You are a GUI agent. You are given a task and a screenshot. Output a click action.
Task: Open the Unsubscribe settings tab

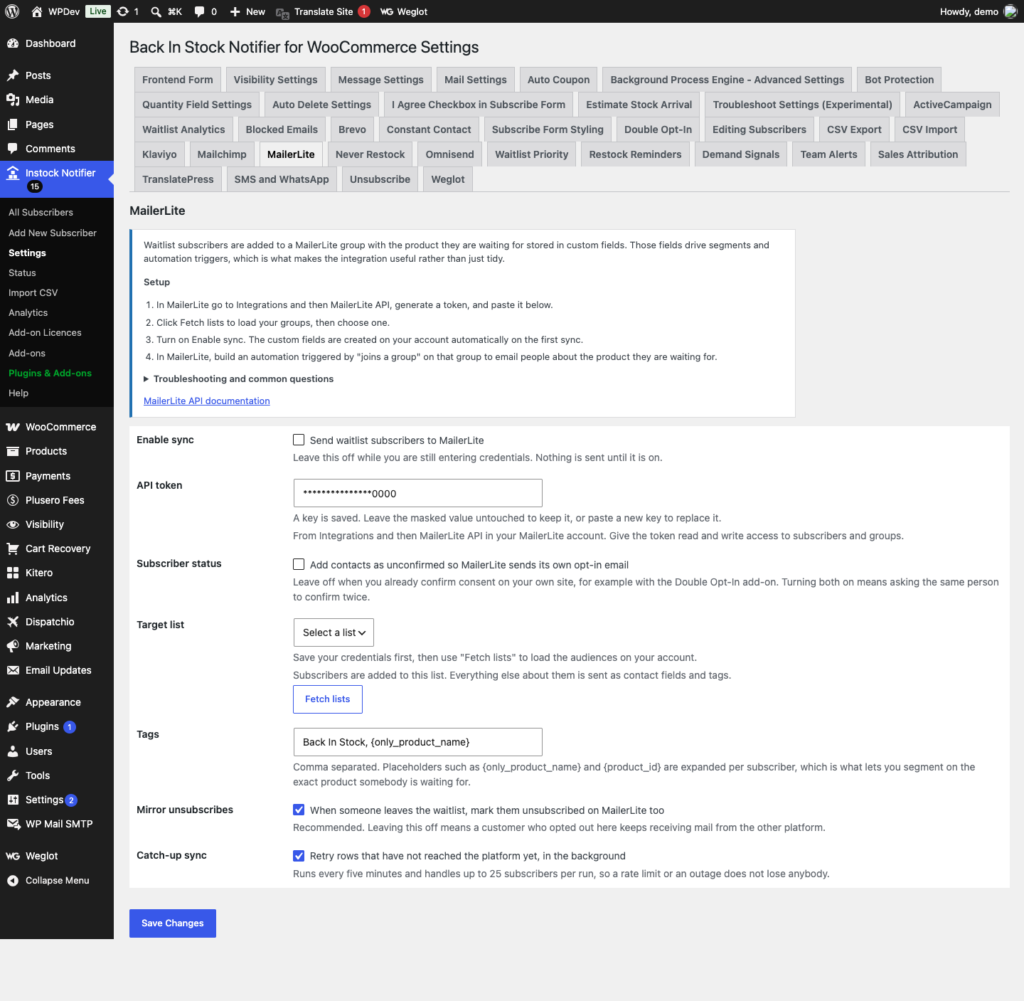pyautogui.click(x=379, y=179)
